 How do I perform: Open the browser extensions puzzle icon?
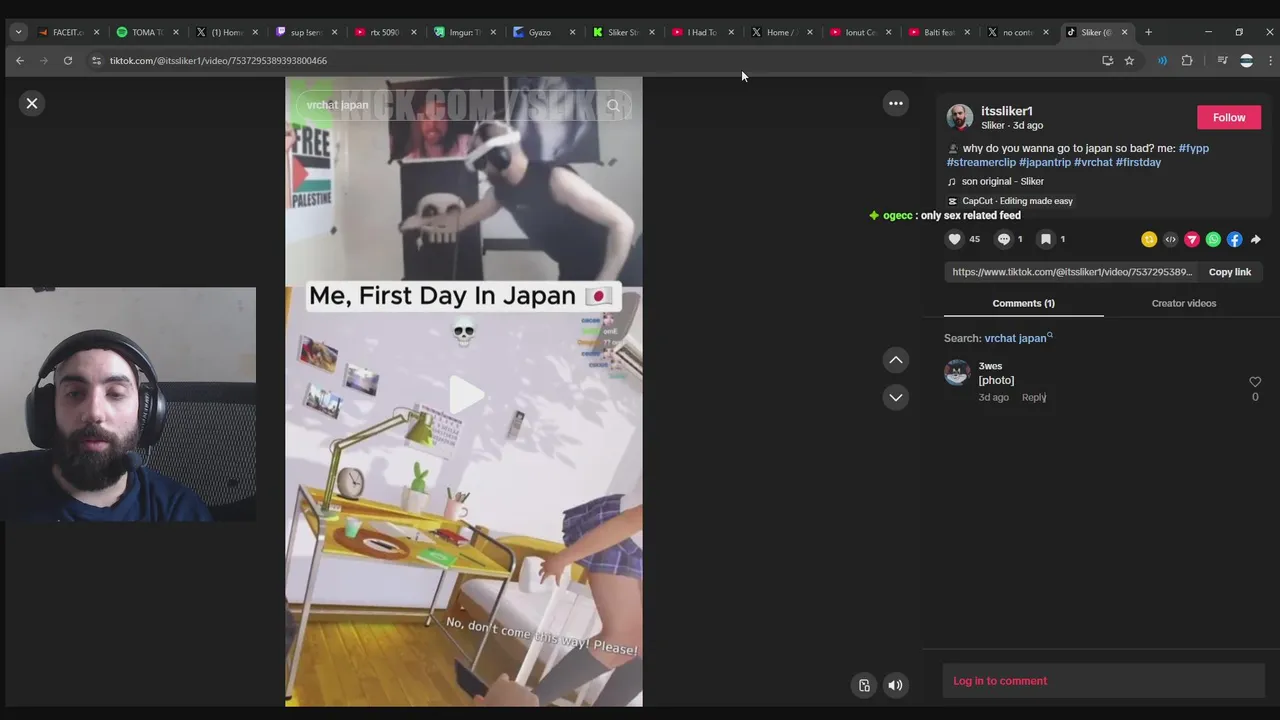(x=1187, y=60)
